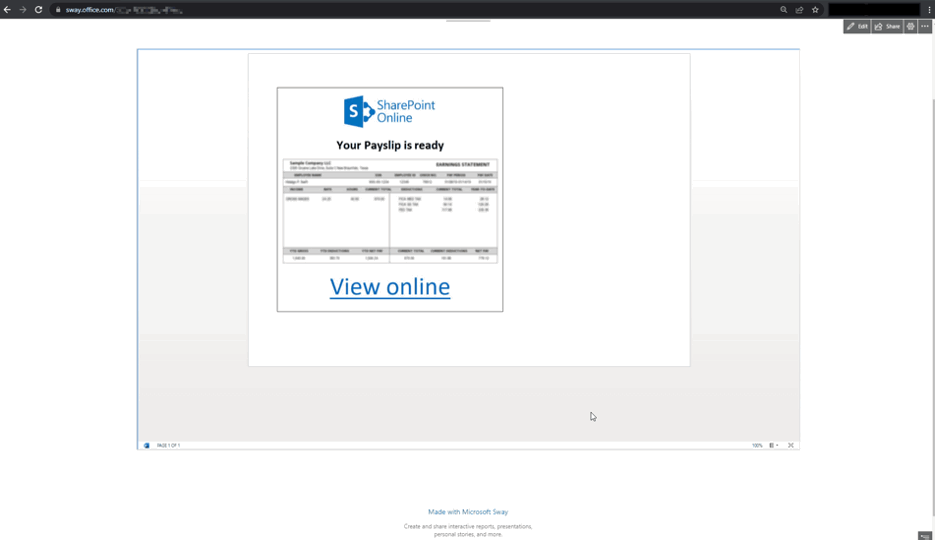The height and width of the screenshot is (540, 936).
Task: Open the Sway Share button
Action: (x=887, y=26)
